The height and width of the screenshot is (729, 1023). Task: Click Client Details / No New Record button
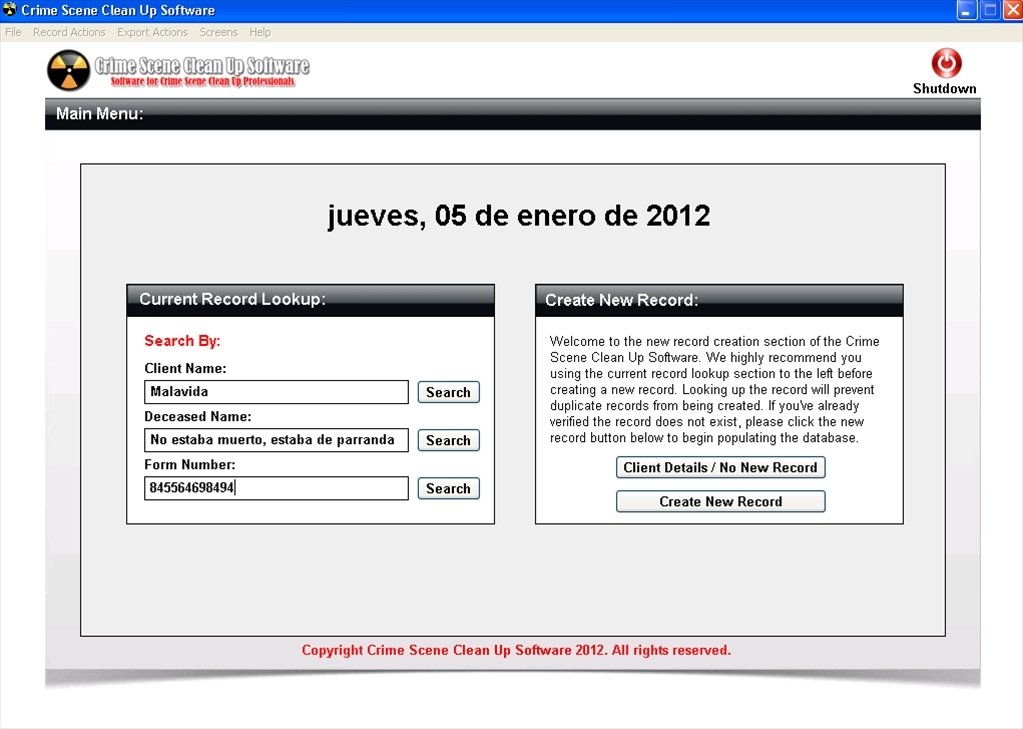[x=720, y=467]
